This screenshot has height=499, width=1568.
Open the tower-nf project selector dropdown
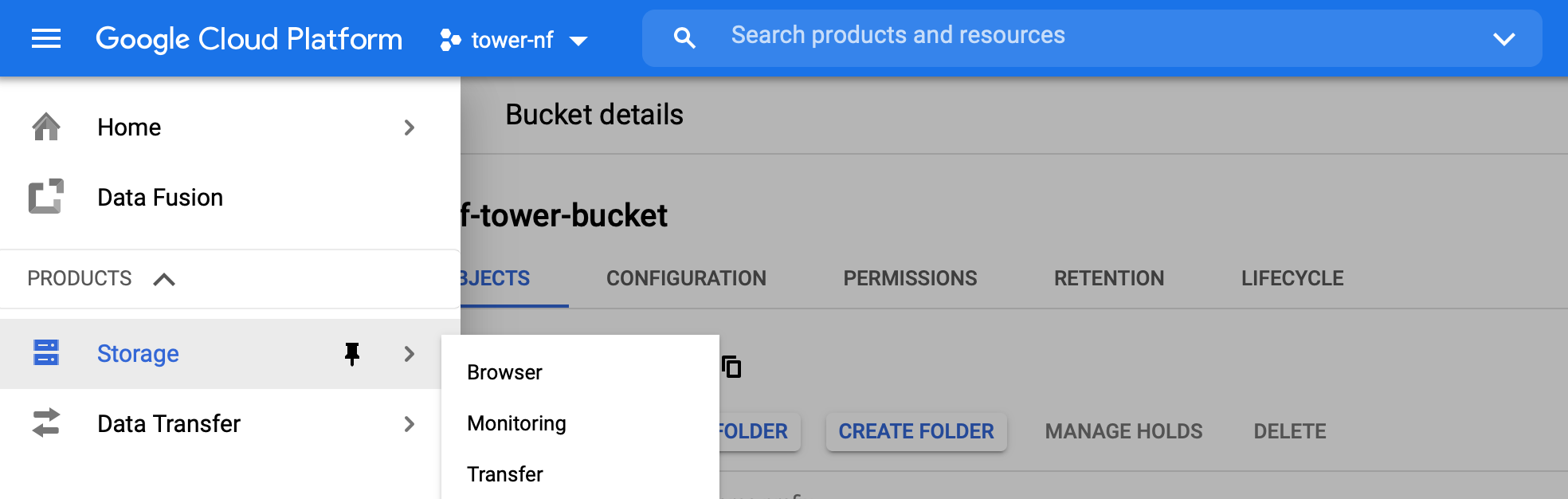[578, 41]
